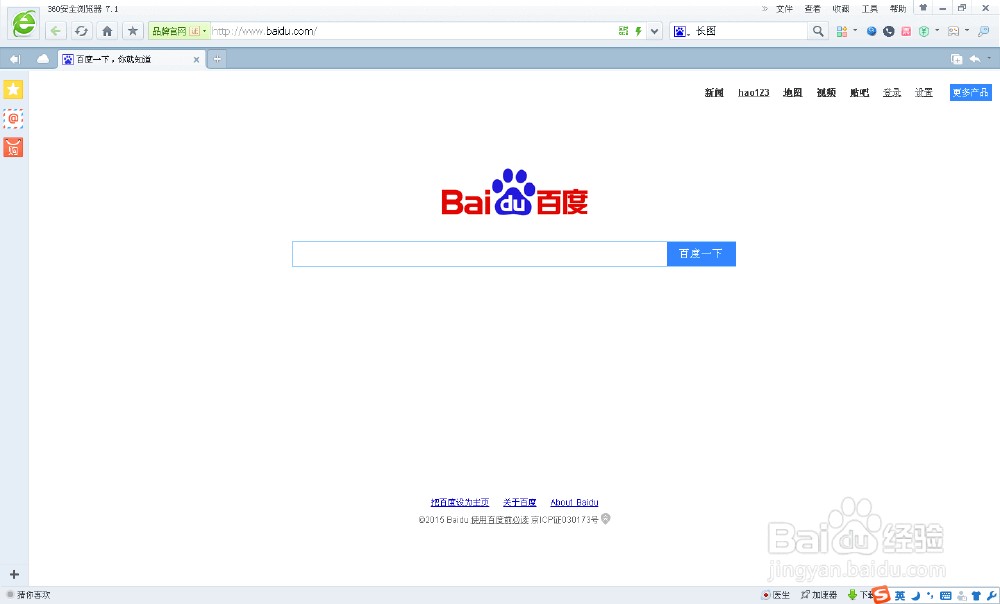
Task: Click the green yen shield icon
Action: 923,31
